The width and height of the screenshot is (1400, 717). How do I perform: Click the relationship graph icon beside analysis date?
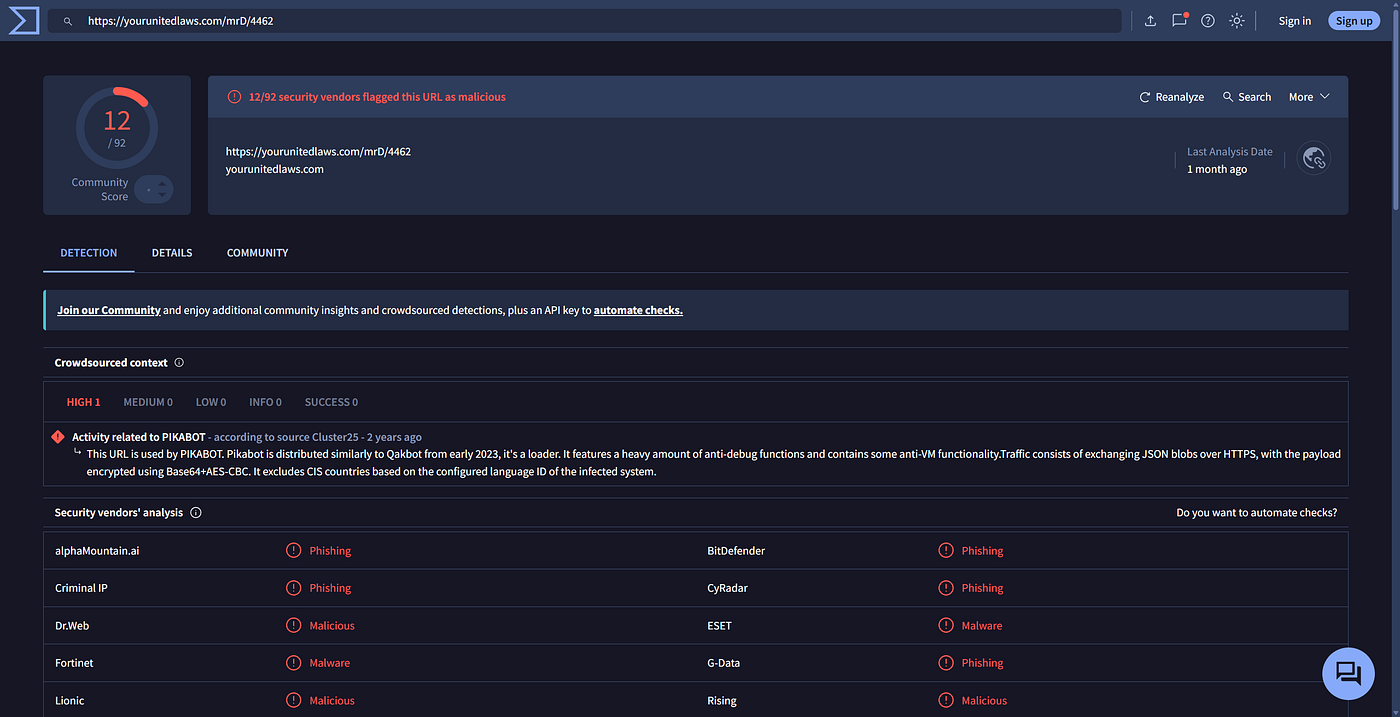[1314, 159]
